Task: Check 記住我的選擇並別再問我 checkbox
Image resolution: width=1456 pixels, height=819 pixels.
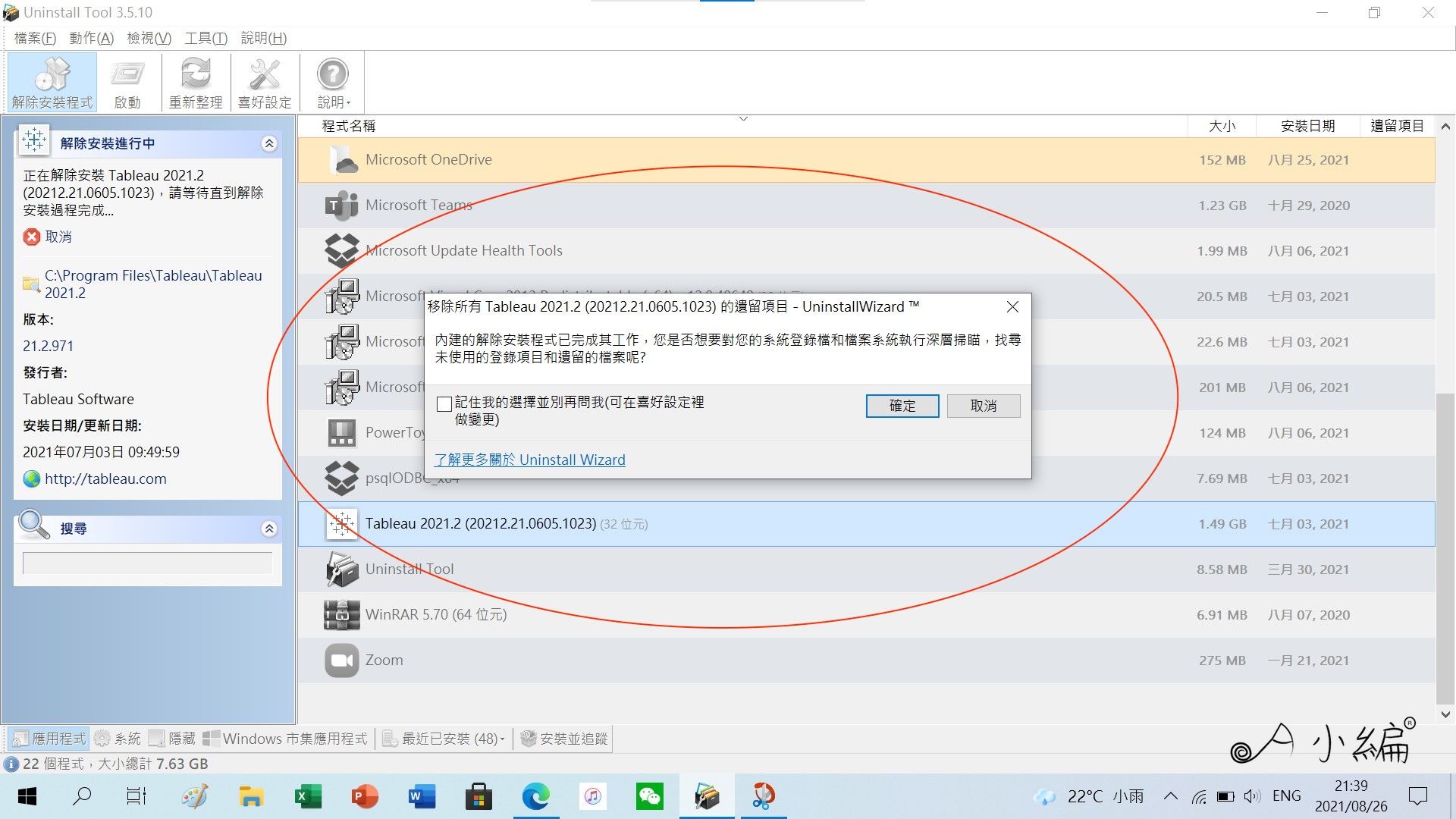Action: [x=444, y=403]
